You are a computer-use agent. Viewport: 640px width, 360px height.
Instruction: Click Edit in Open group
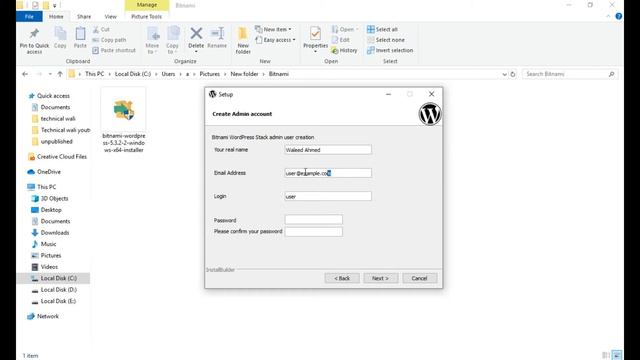(341, 40)
